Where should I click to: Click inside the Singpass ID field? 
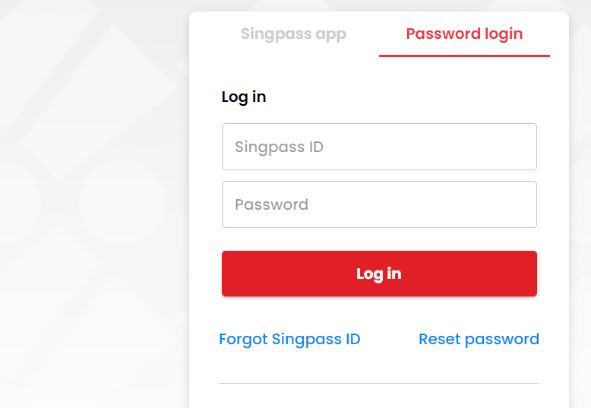click(x=379, y=147)
